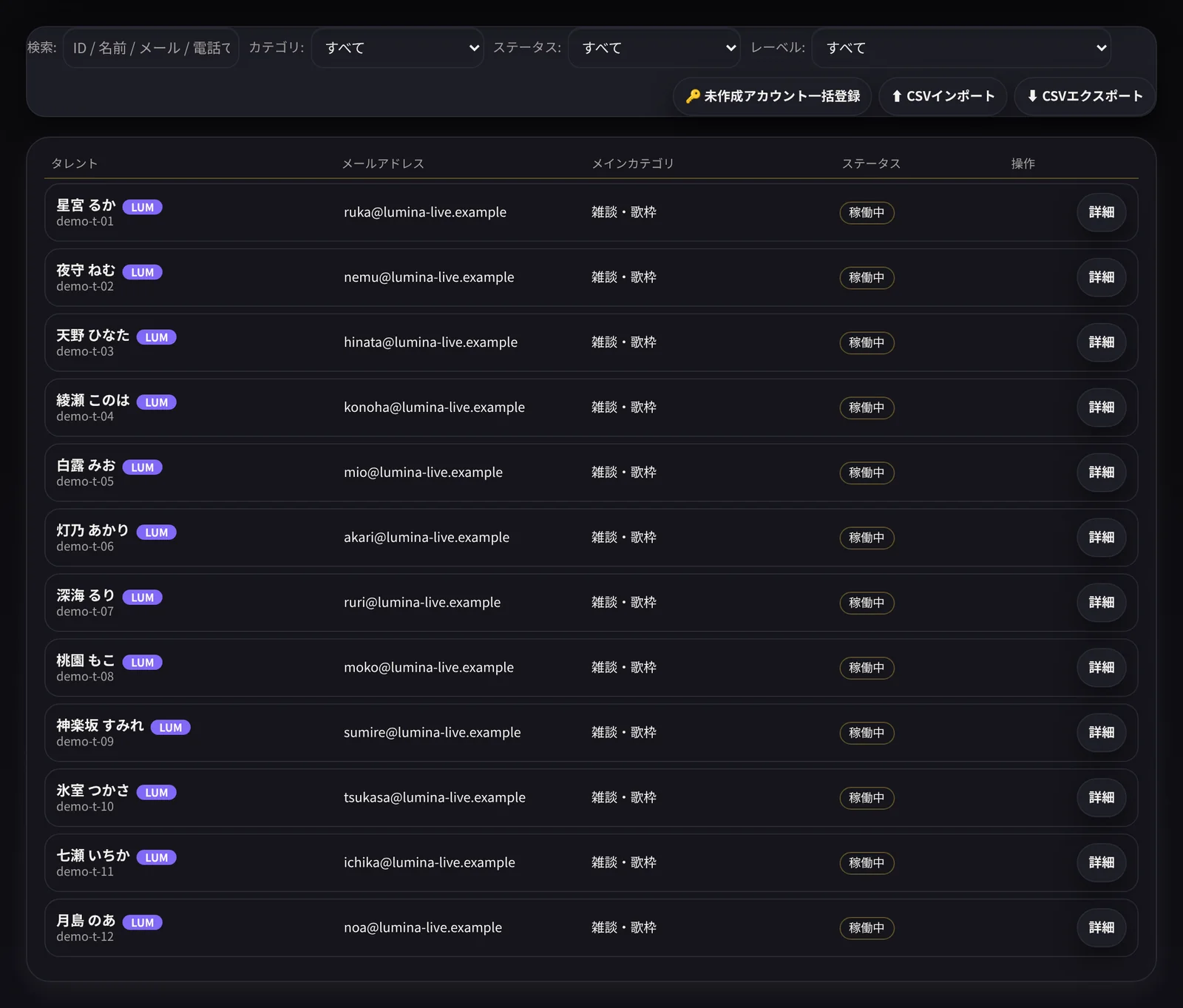The image size is (1183, 1008).
Task: Open 詳細 for 夜守 ねむ
Action: 1101,277
